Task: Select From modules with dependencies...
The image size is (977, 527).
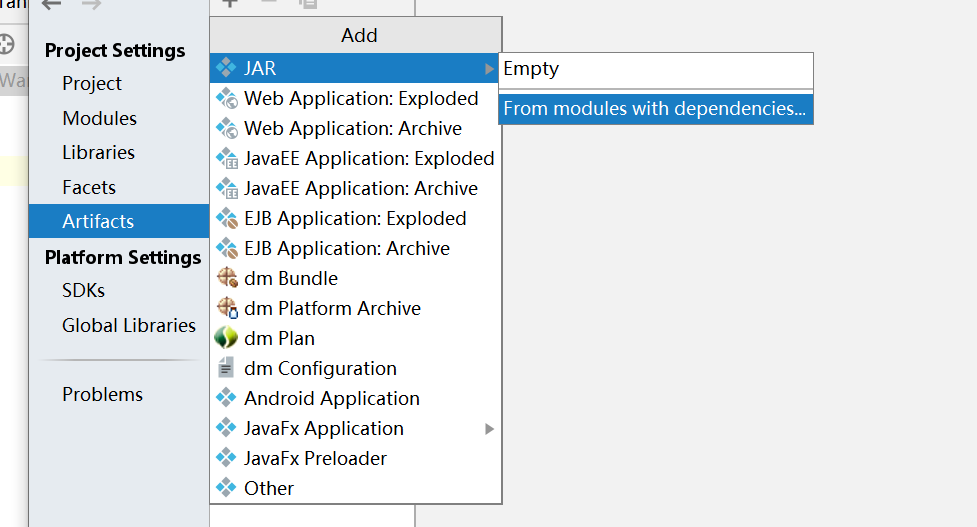Action: (x=656, y=109)
